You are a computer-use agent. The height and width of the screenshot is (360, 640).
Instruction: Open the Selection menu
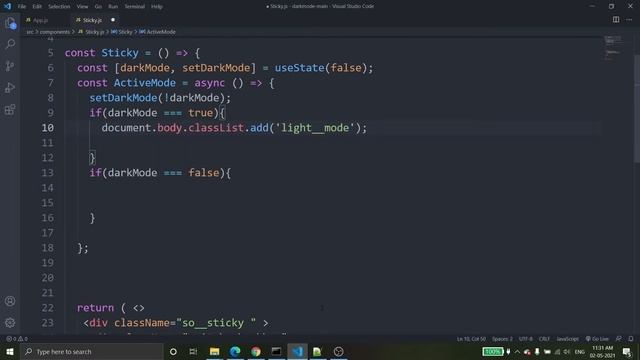59,7
